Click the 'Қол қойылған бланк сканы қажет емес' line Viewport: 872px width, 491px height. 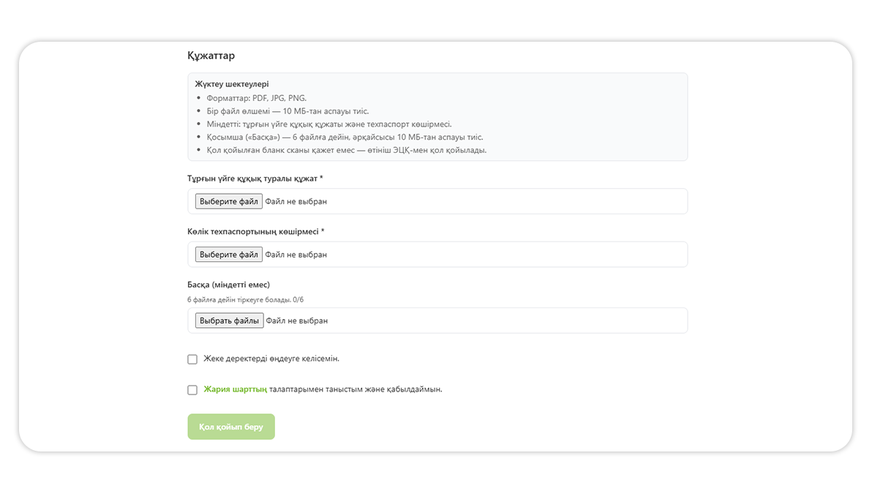[x=346, y=150]
